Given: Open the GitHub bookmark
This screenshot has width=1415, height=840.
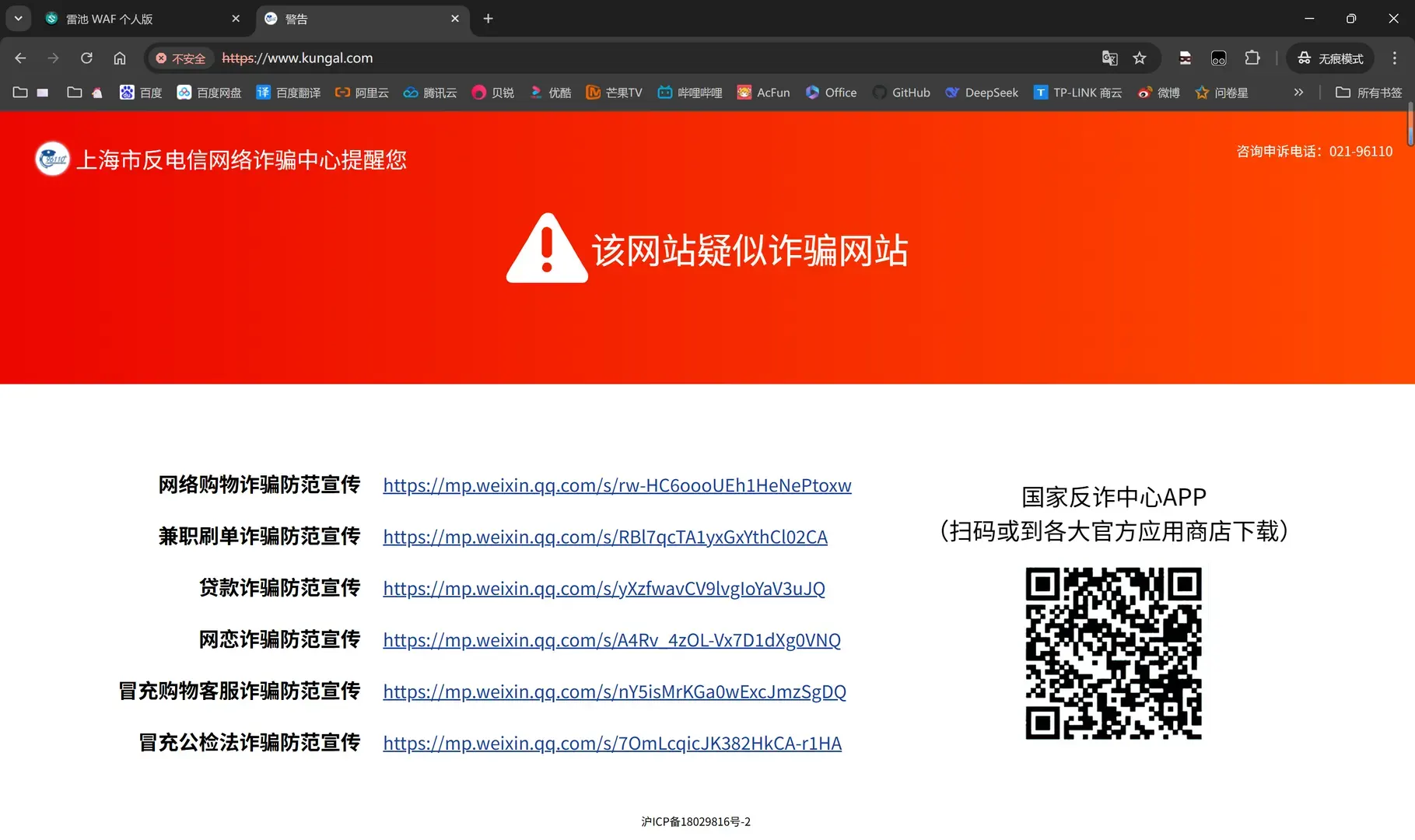Looking at the screenshot, I should tap(901, 93).
